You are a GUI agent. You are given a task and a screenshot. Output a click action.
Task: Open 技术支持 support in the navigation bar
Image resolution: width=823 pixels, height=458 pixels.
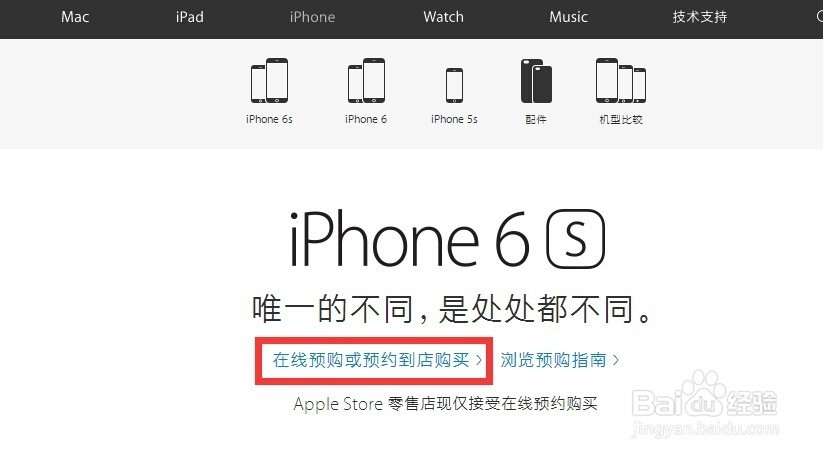click(700, 17)
